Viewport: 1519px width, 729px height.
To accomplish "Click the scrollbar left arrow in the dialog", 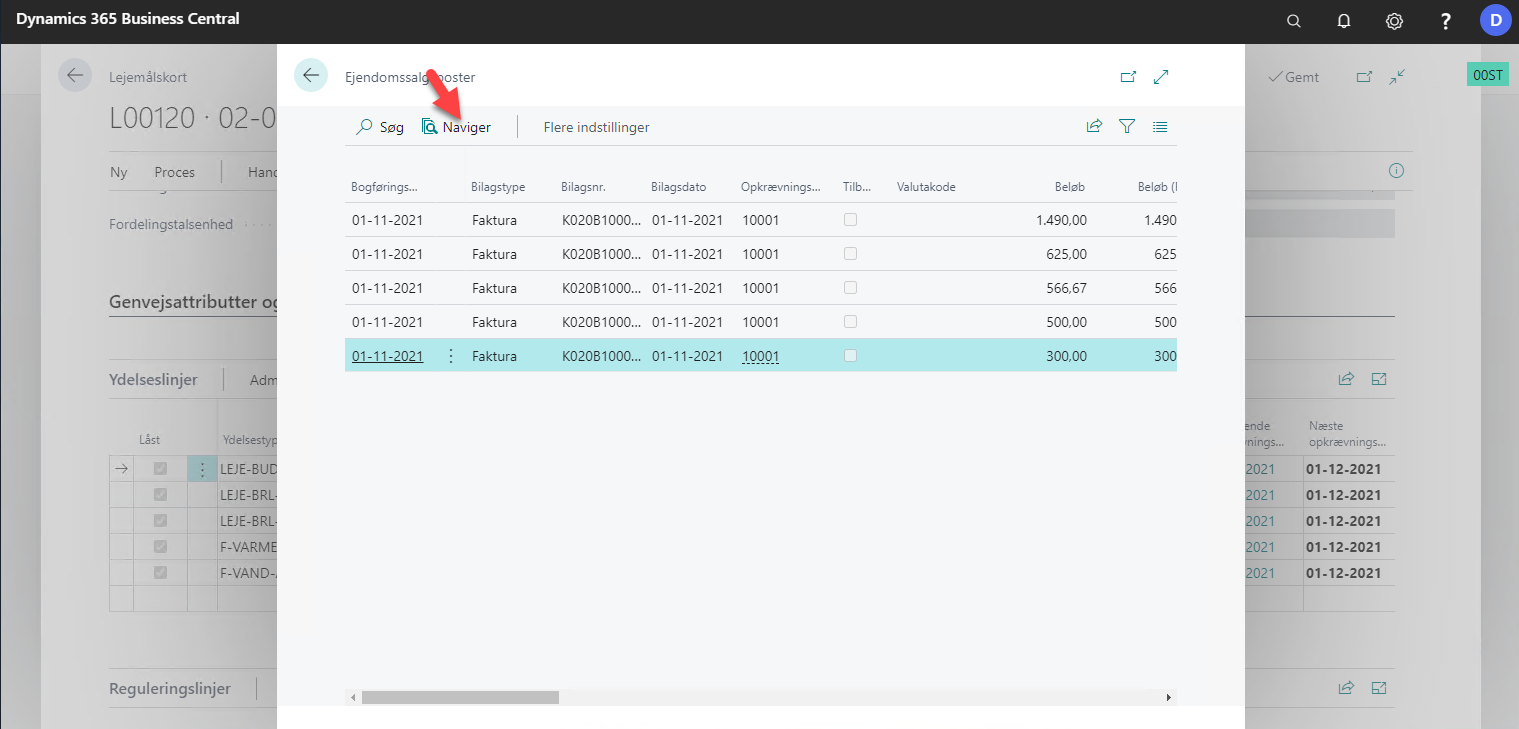I will pyautogui.click(x=352, y=697).
